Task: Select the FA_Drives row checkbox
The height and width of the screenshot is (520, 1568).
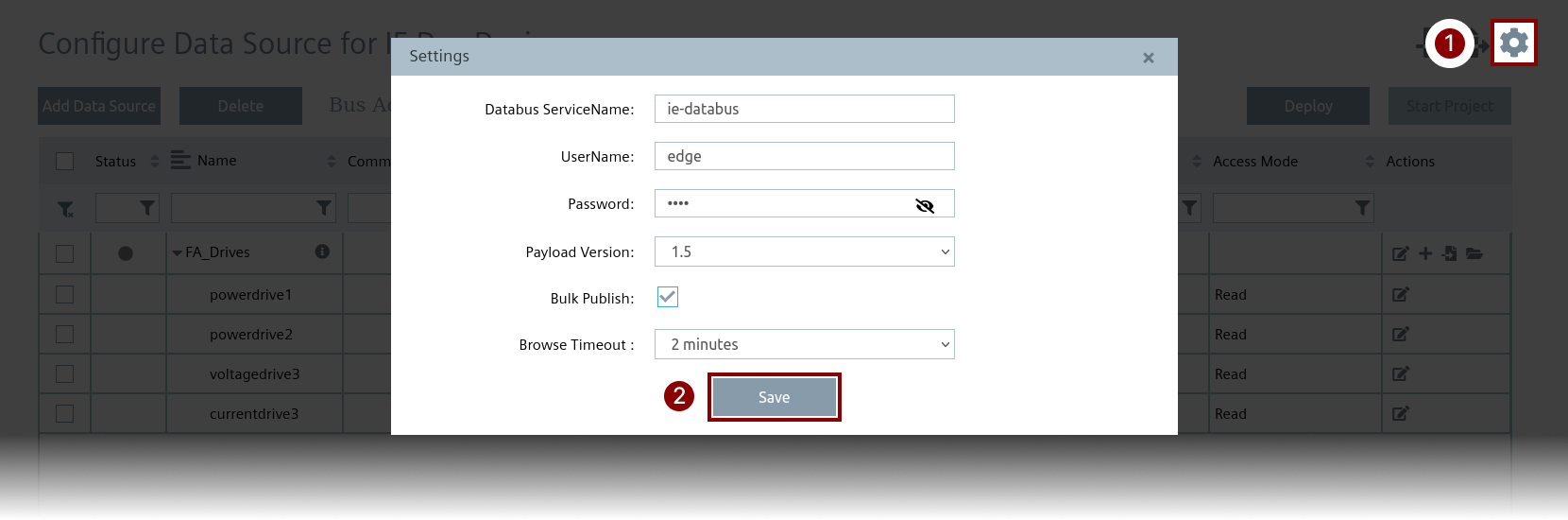Action: click(x=64, y=253)
